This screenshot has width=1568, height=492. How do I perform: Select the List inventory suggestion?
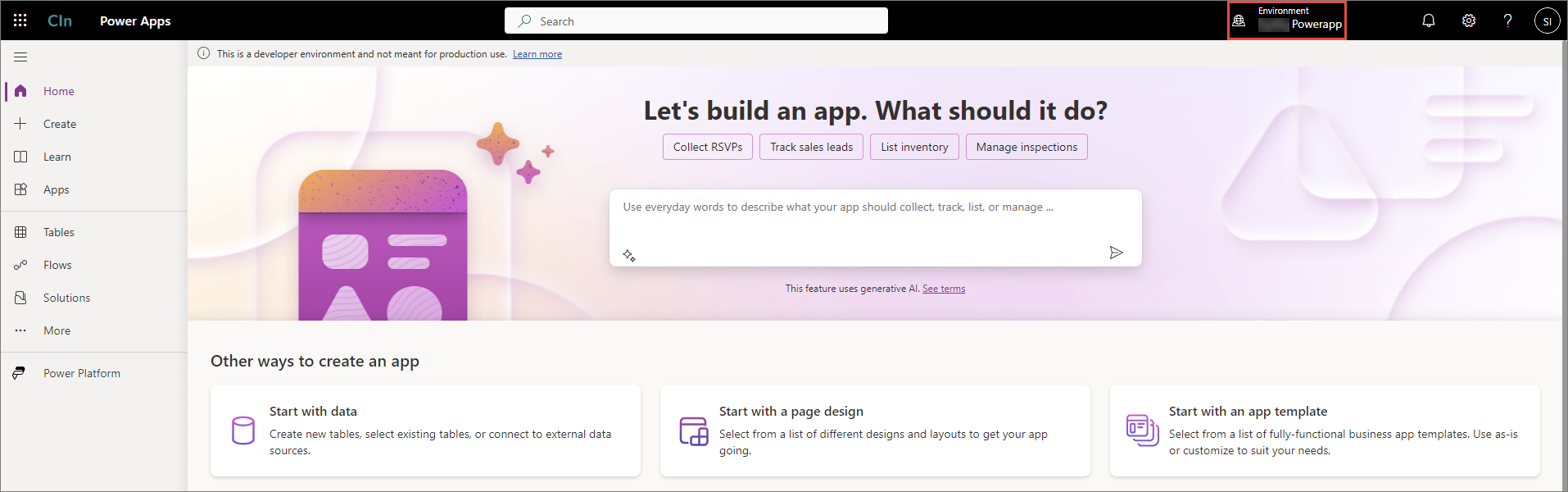(x=914, y=147)
